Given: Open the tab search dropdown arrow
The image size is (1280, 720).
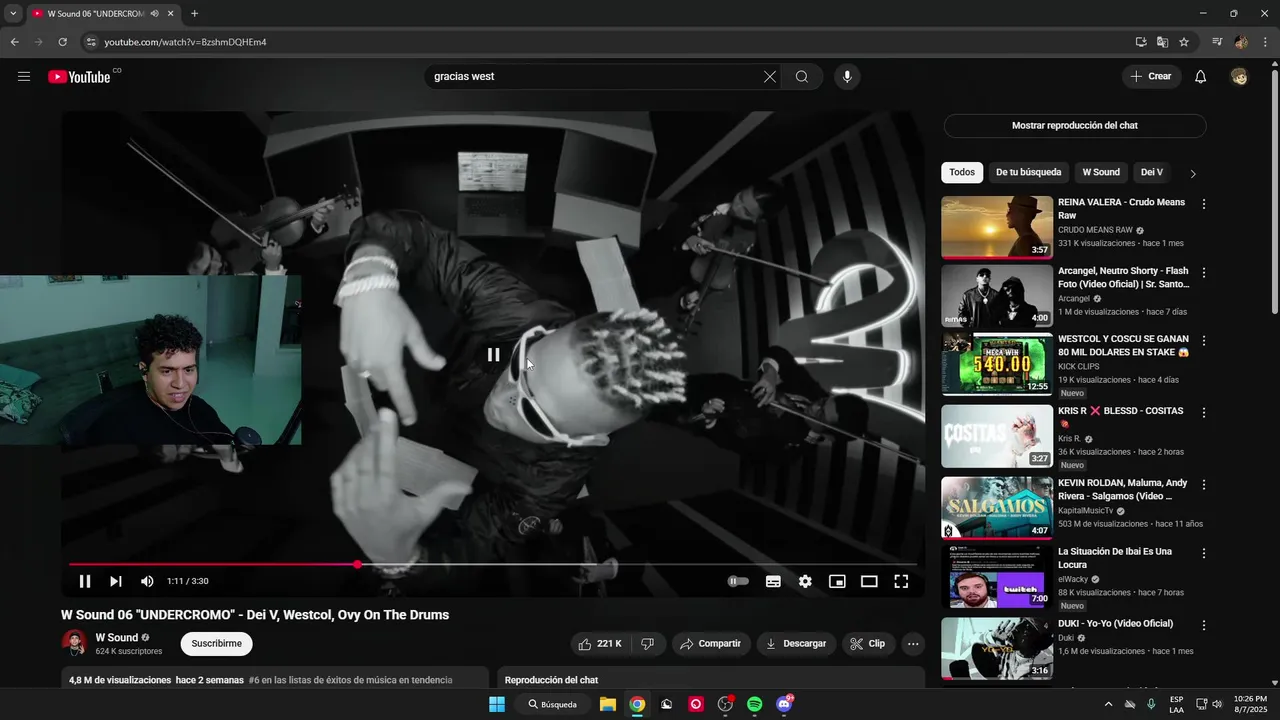Looking at the screenshot, I should coord(13,14).
